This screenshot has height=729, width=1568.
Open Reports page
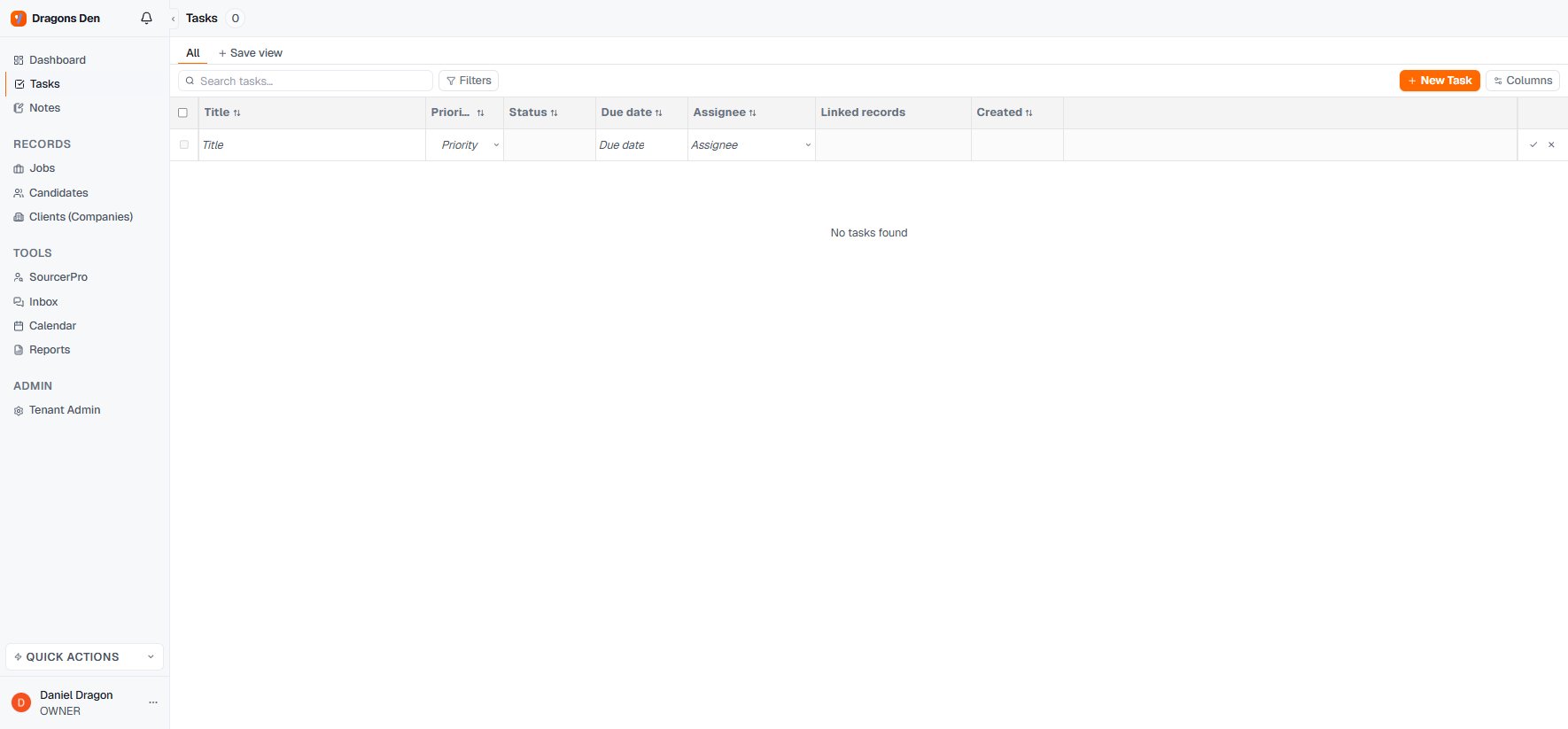pos(50,350)
